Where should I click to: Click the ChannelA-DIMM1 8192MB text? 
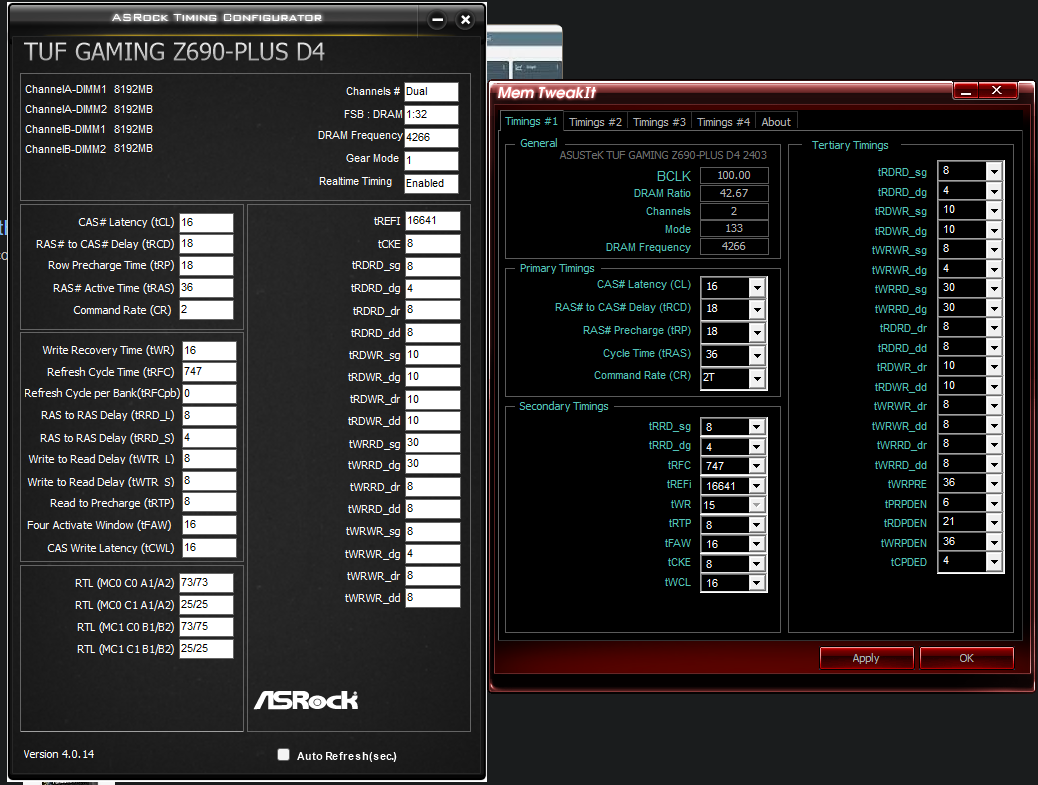(x=89, y=89)
